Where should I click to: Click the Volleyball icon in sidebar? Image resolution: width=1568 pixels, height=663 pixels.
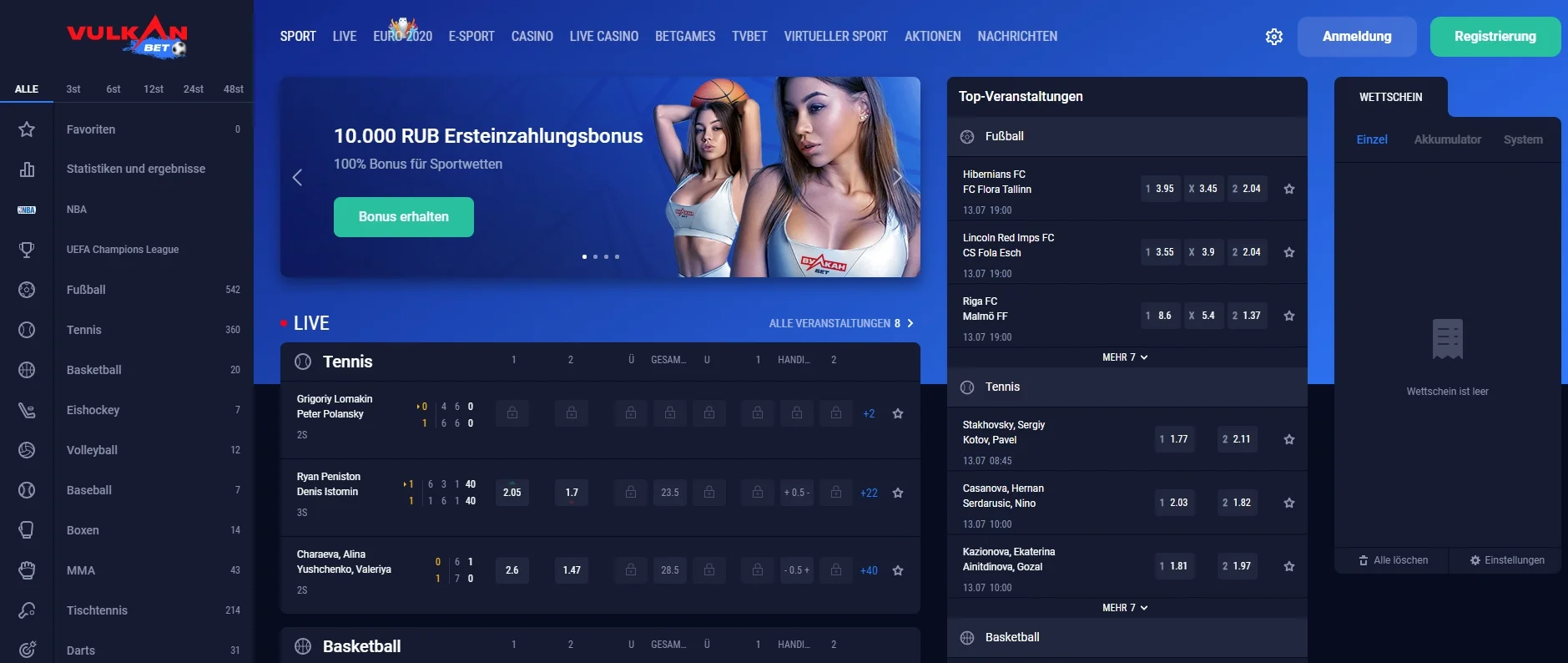(x=27, y=450)
